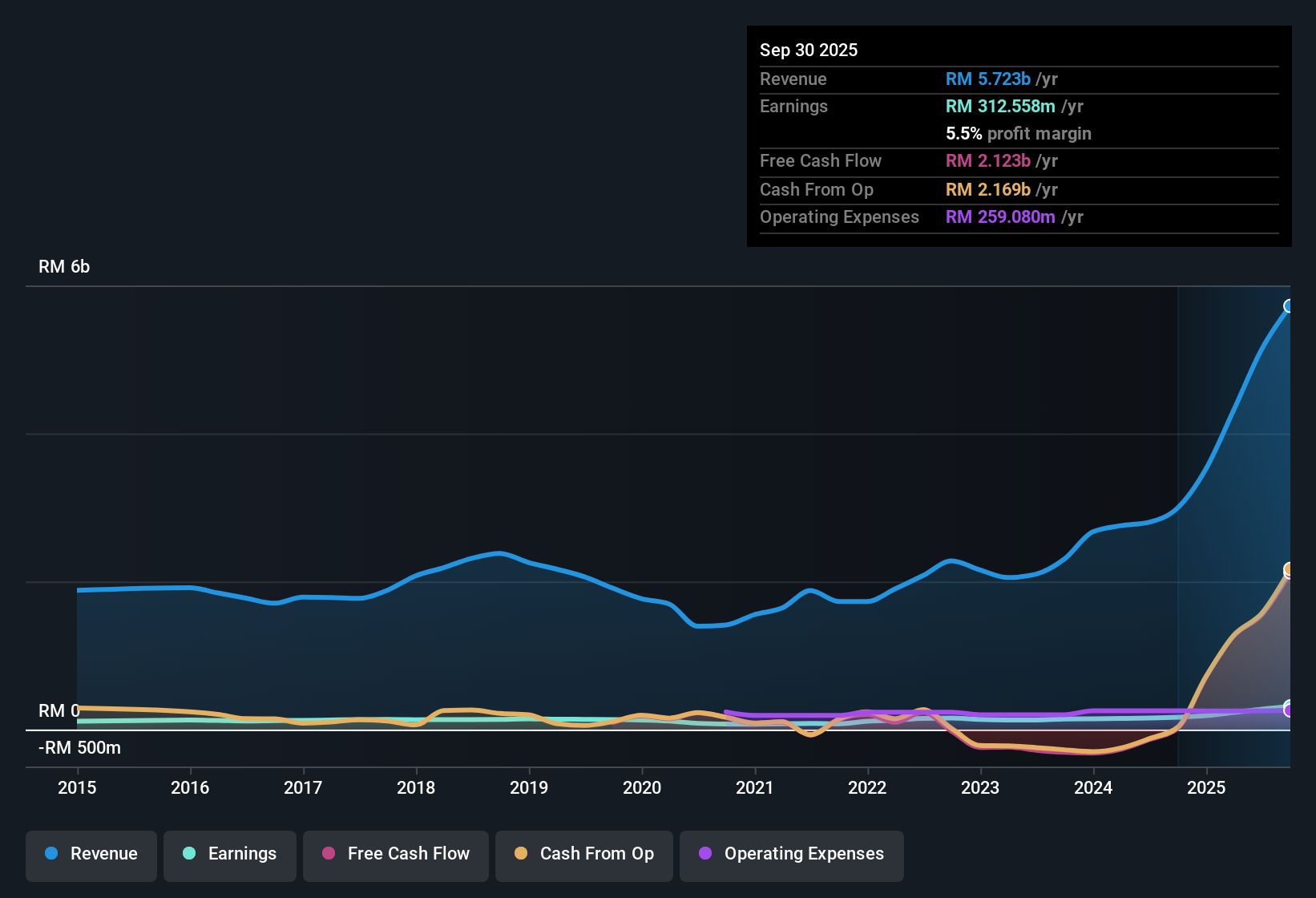Click the blue Revenue legend dot
The height and width of the screenshot is (898, 1316).
click(50, 854)
